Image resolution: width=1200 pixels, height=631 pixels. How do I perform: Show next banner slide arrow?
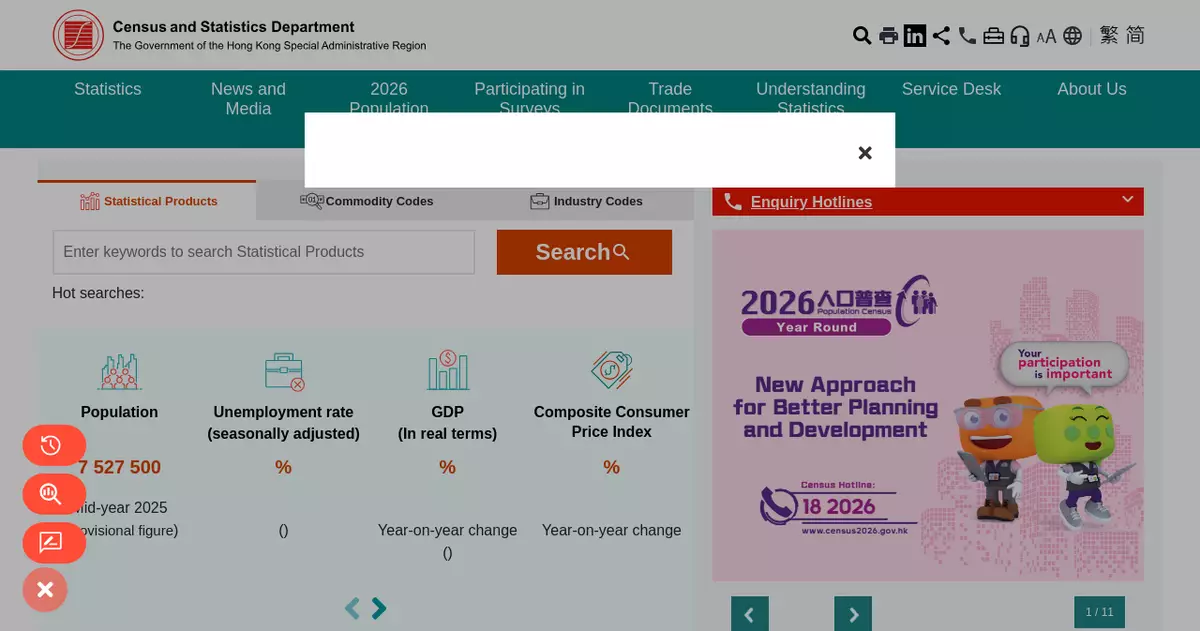tap(853, 614)
